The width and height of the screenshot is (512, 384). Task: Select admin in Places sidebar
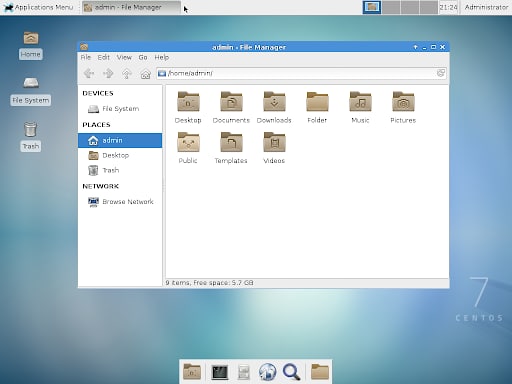click(x=120, y=140)
